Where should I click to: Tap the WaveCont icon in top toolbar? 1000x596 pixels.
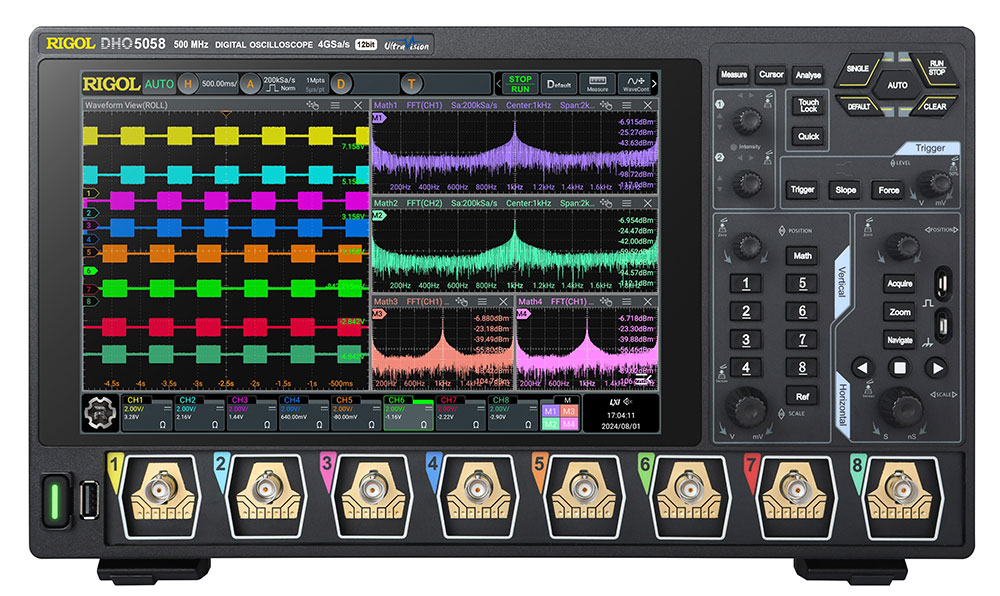tap(634, 83)
